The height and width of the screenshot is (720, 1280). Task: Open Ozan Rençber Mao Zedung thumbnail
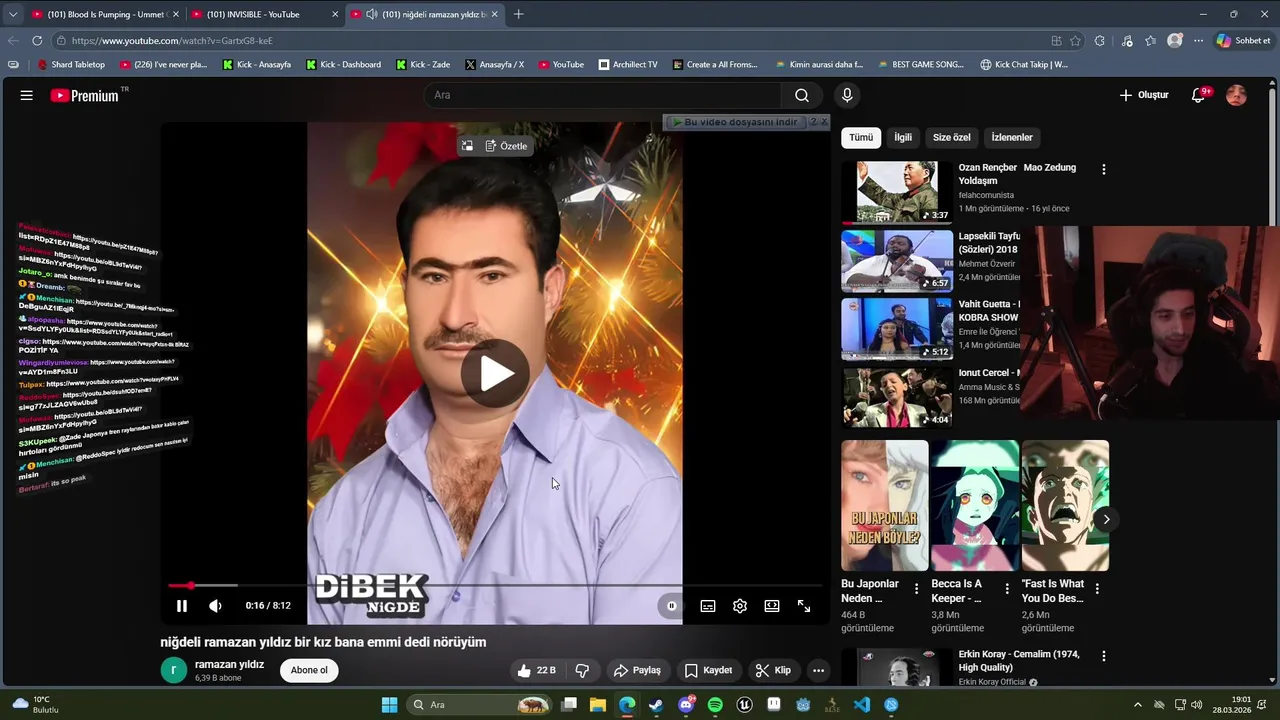pos(897,192)
